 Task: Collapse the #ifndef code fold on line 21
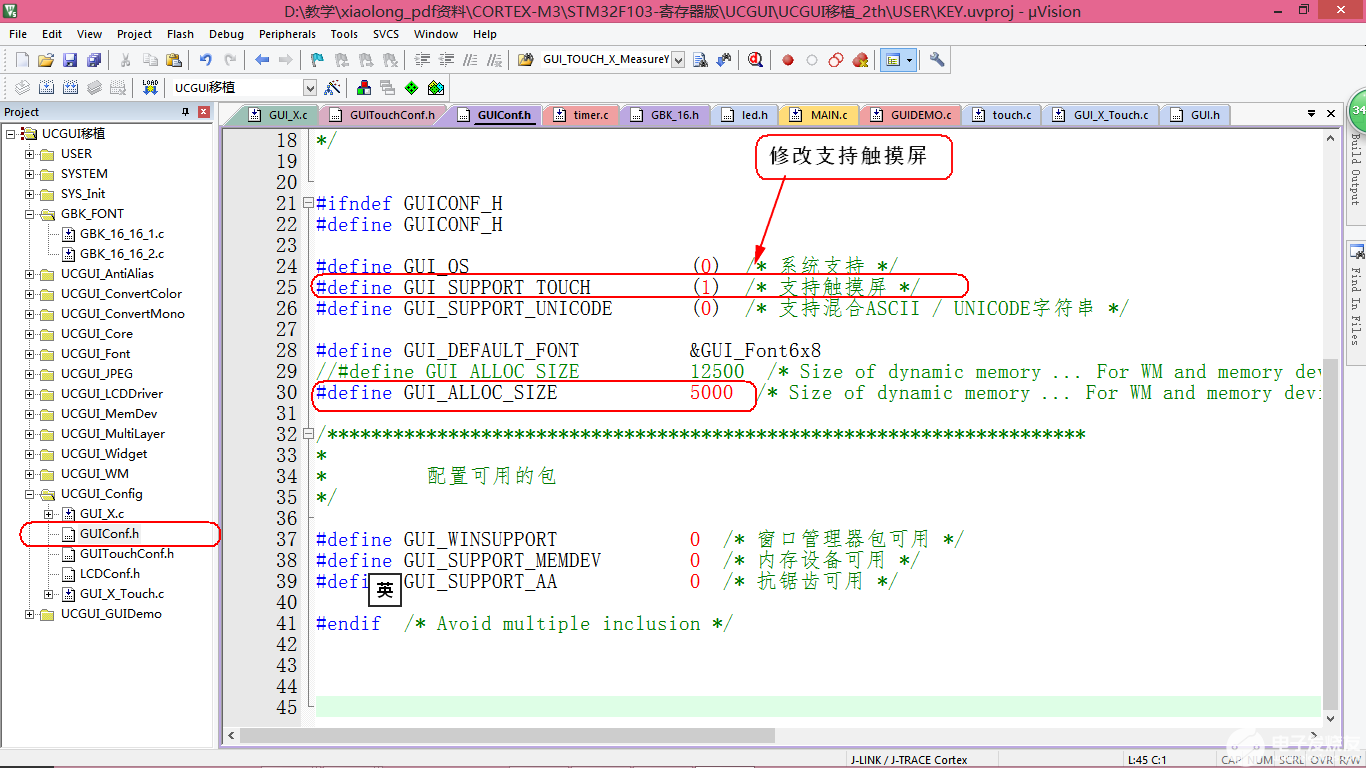click(308, 203)
